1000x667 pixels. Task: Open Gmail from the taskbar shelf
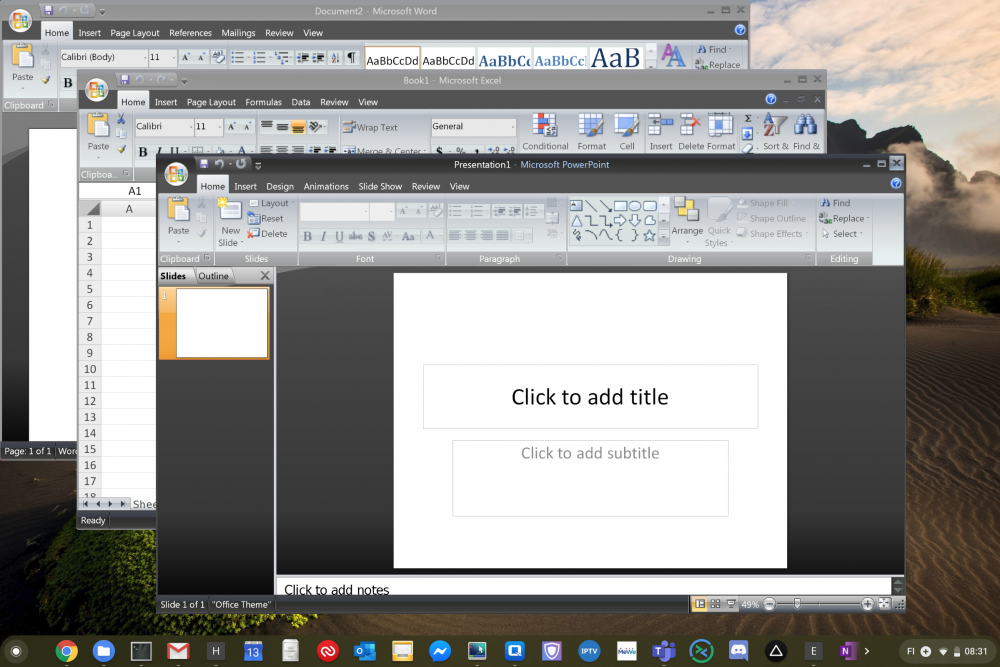pyautogui.click(x=178, y=651)
